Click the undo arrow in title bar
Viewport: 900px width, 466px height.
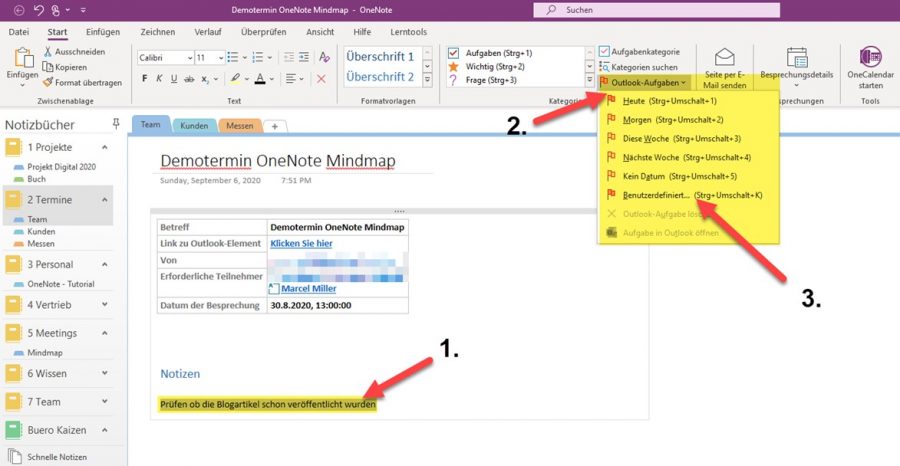pyautogui.click(x=39, y=10)
